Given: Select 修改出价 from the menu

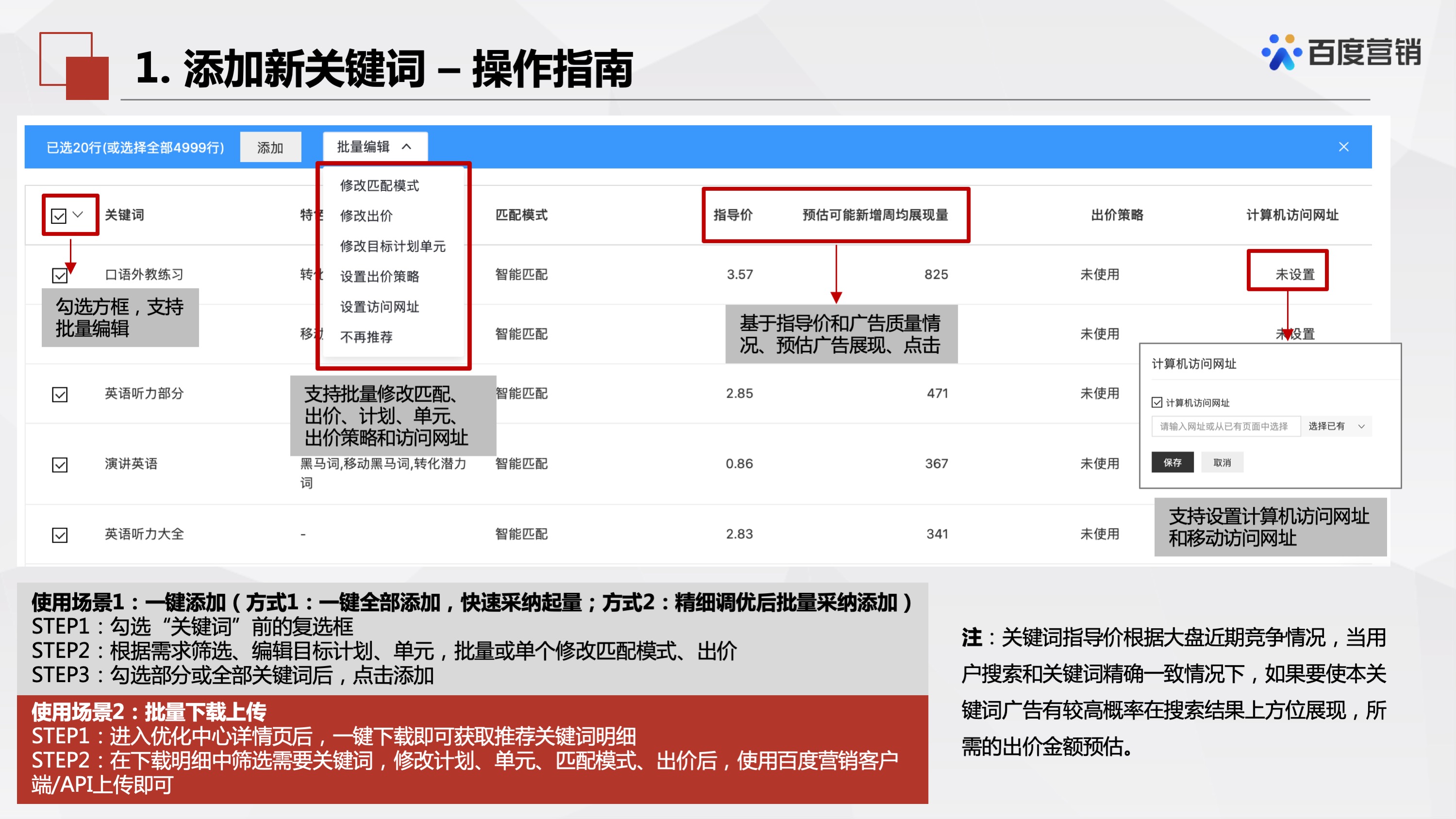Looking at the screenshot, I should pos(368,216).
